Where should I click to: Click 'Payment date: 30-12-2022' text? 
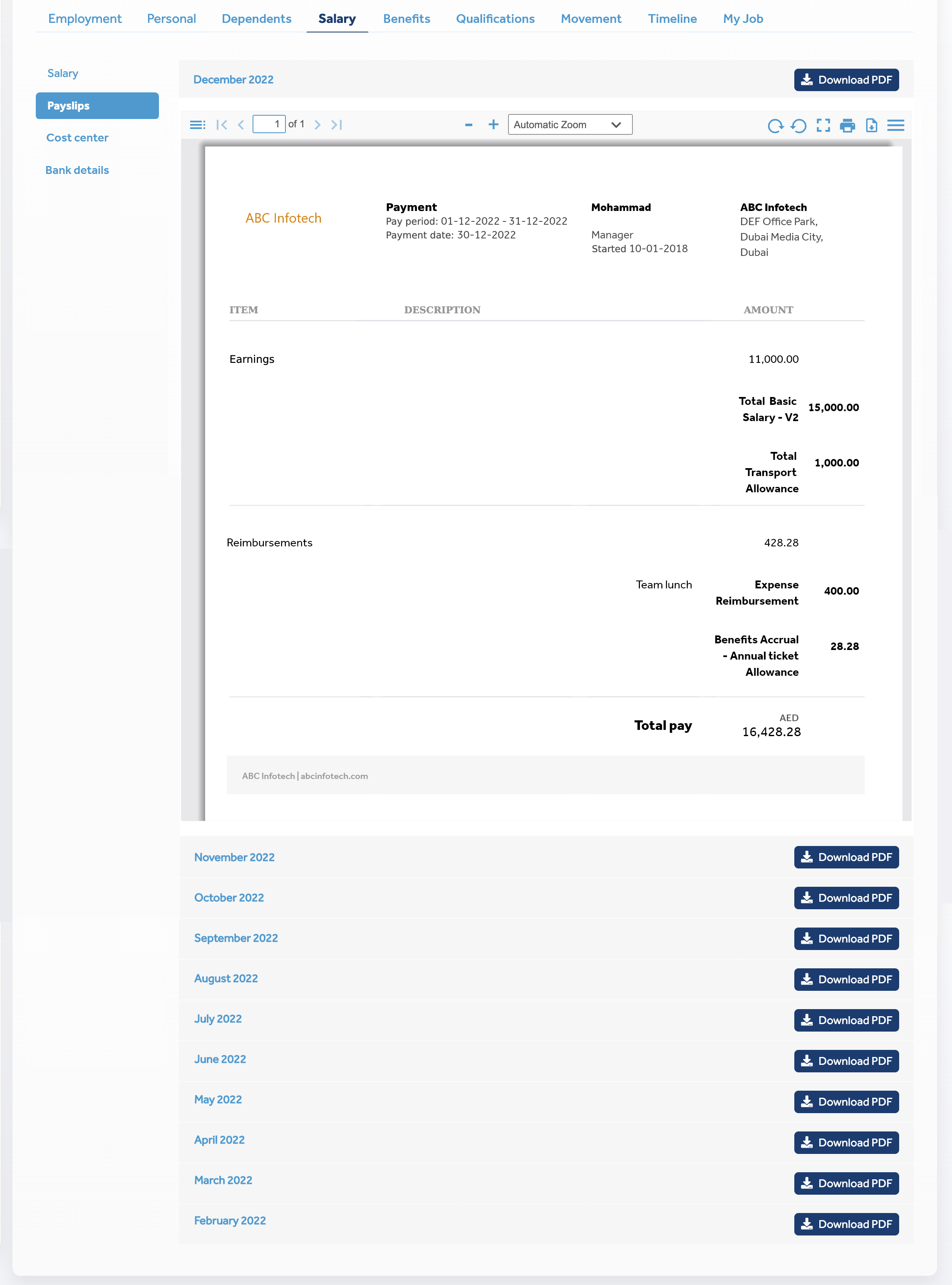click(x=451, y=235)
